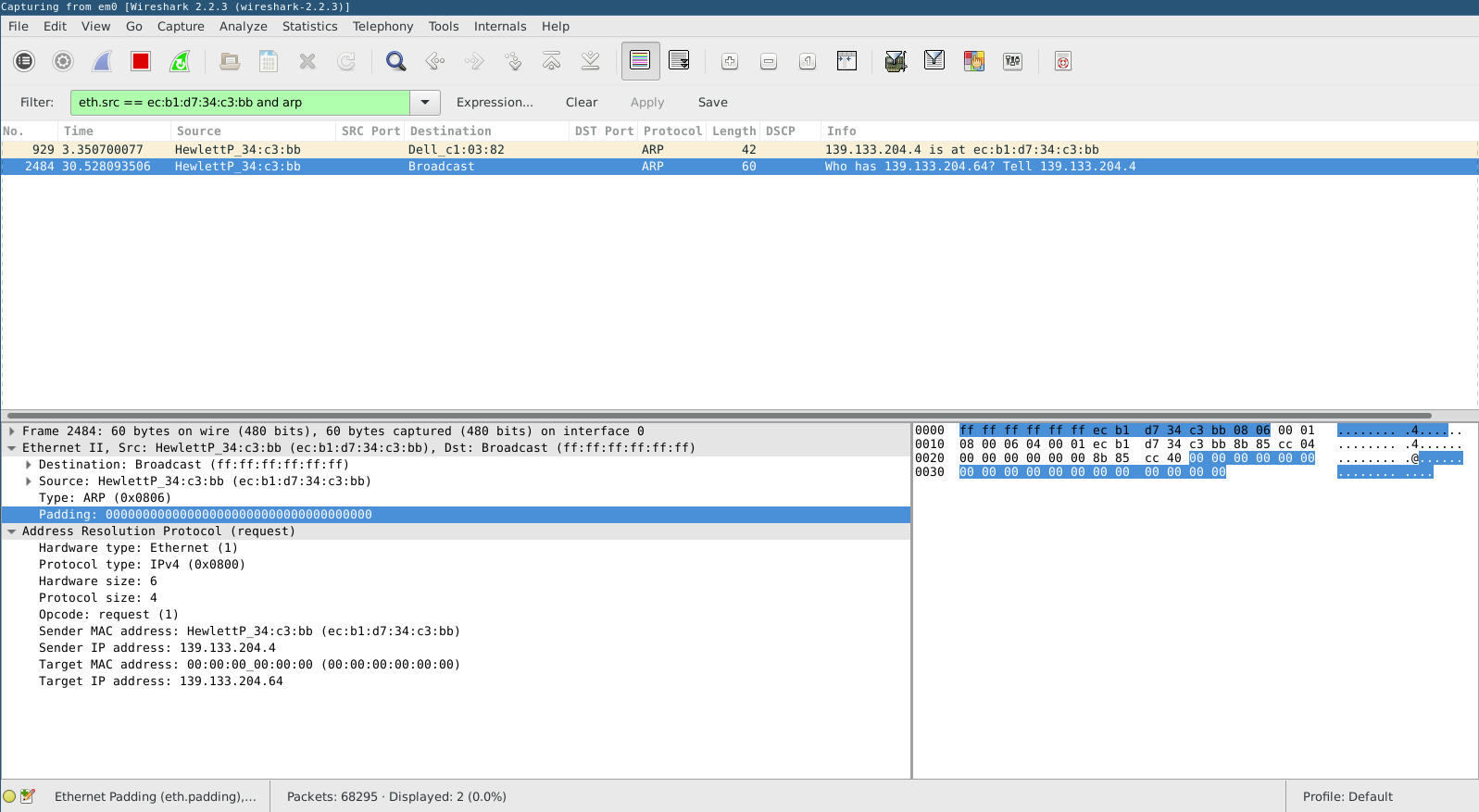Collapse the Ethernet II section
The height and width of the screenshot is (812, 1479).
click(x=12, y=448)
